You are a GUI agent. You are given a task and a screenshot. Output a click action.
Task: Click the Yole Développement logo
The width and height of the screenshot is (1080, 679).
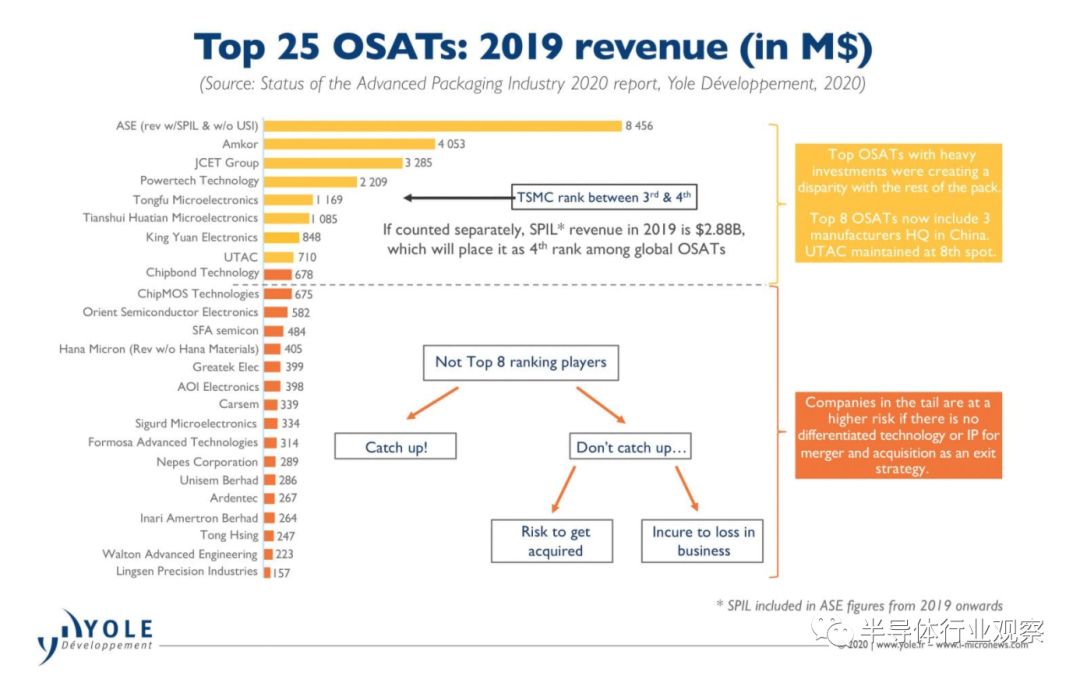[95, 637]
